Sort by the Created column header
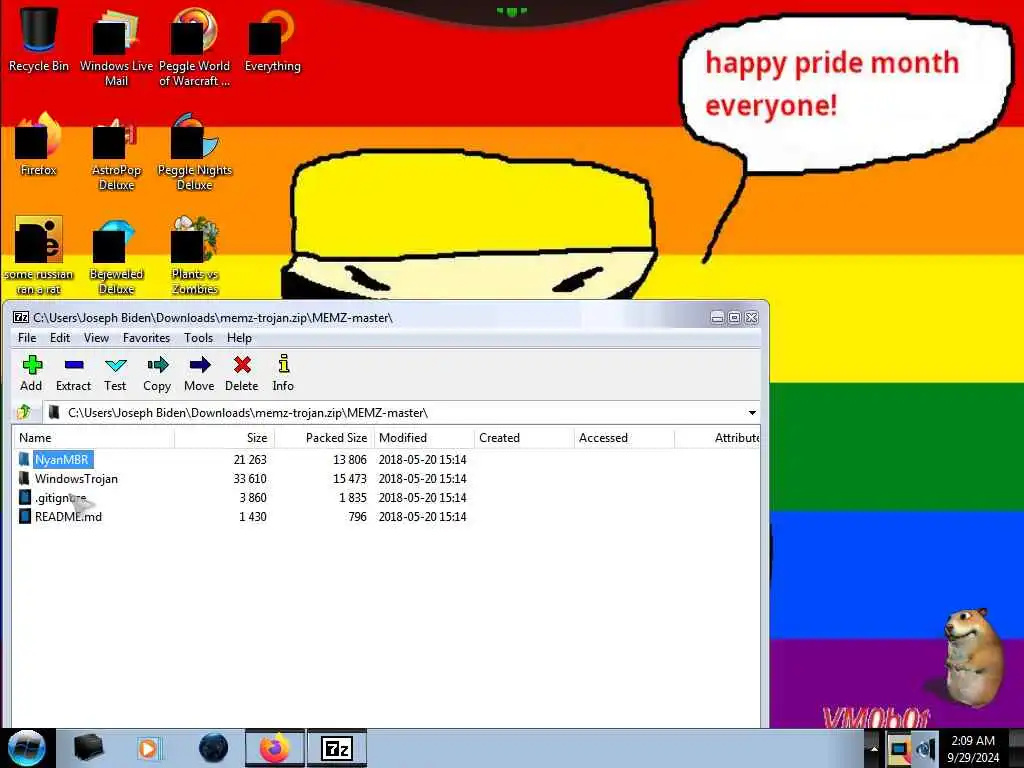Viewport: 1024px width, 768px height. pos(524,438)
